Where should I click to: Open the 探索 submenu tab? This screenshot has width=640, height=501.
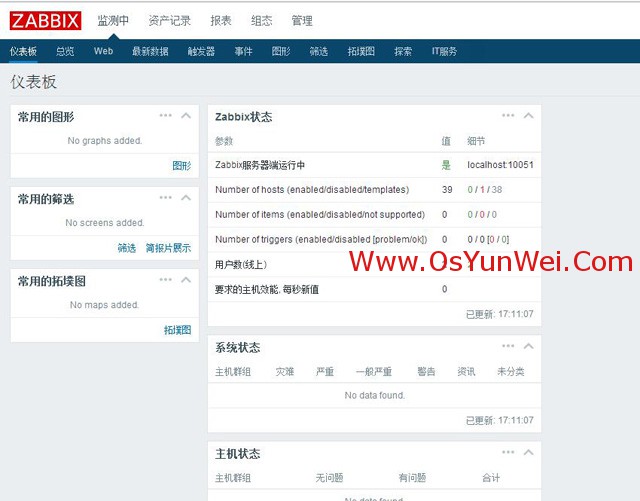click(x=403, y=51)
